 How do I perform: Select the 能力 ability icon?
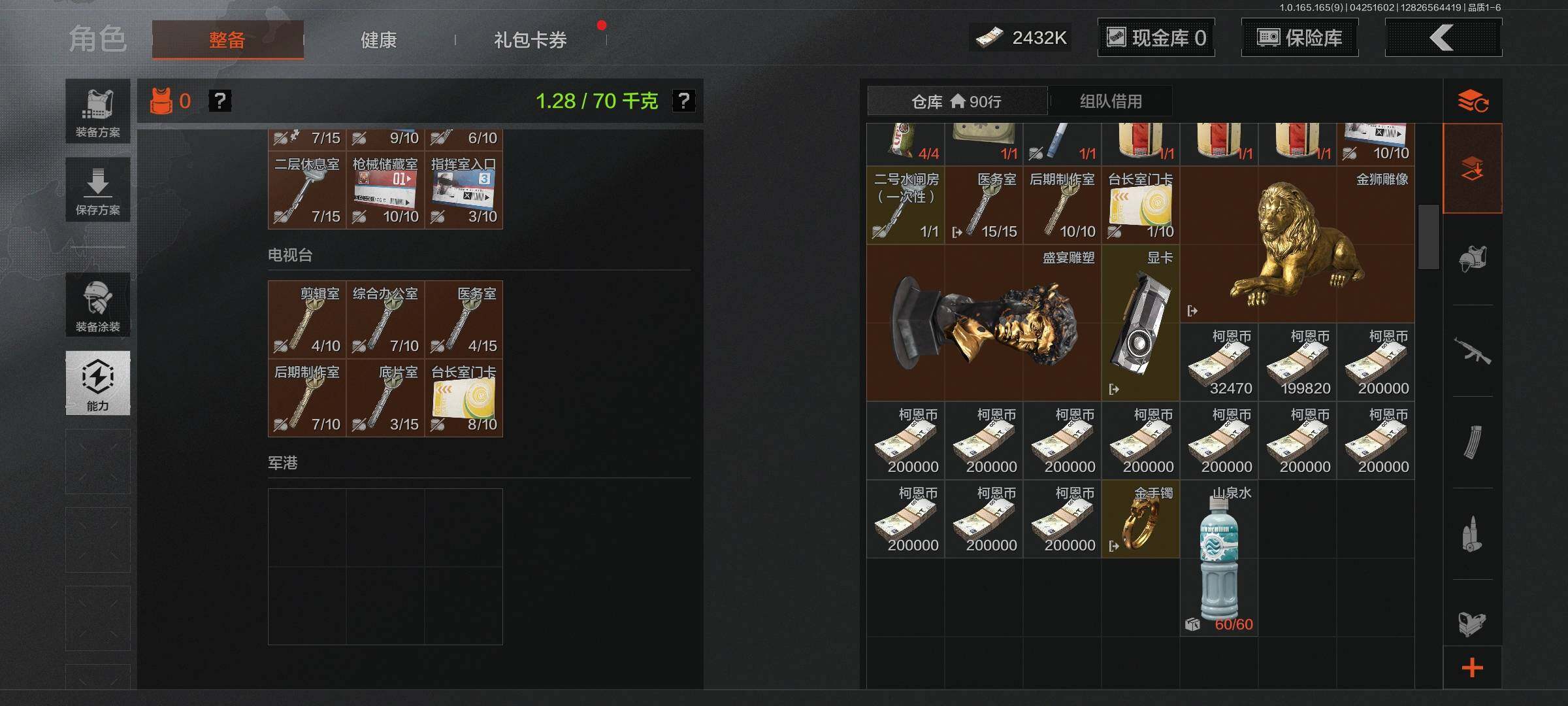[98, 383]
